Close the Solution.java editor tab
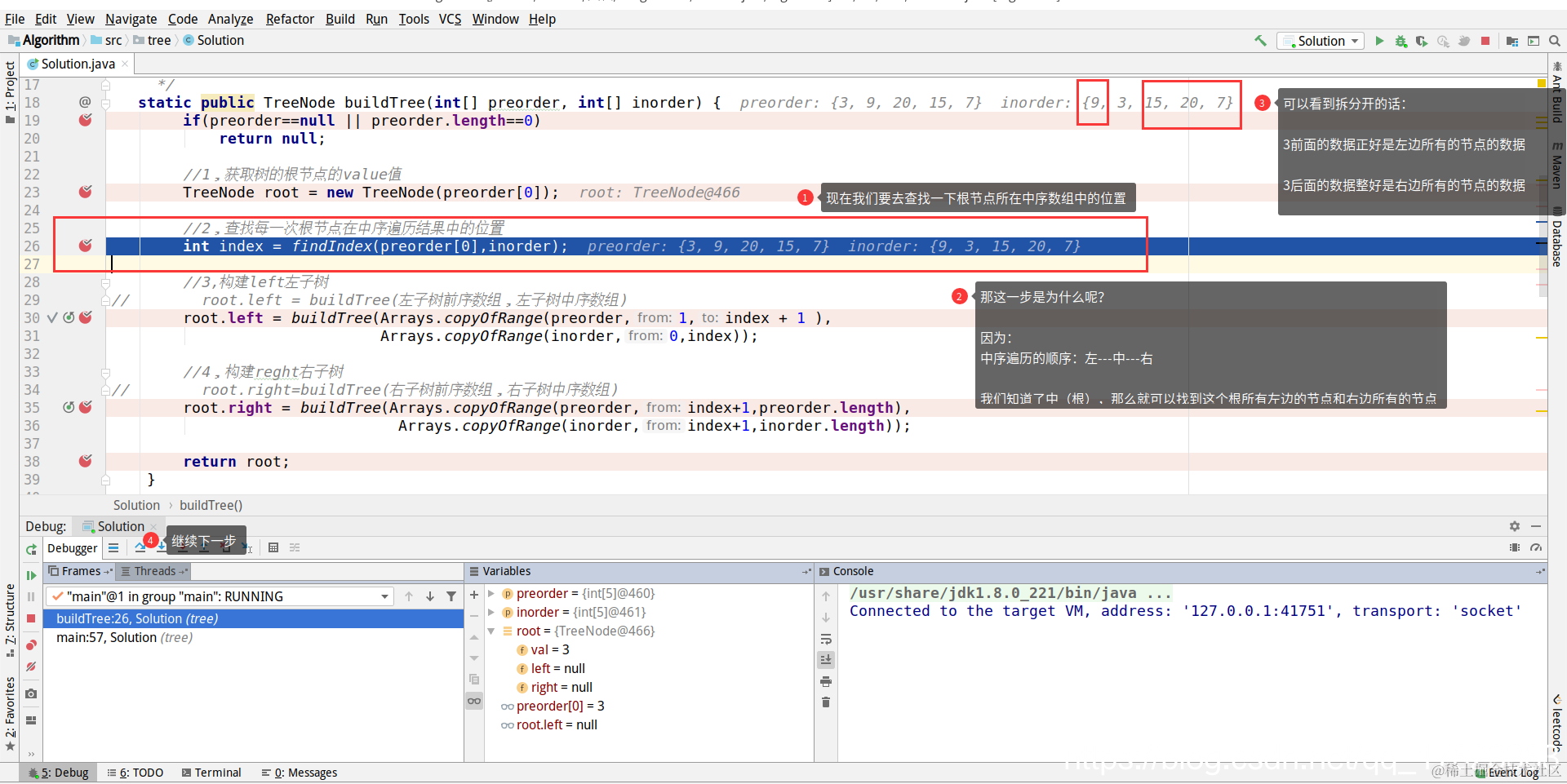The height and width of the screenshot is (784, 1567). tap(125, 64)
